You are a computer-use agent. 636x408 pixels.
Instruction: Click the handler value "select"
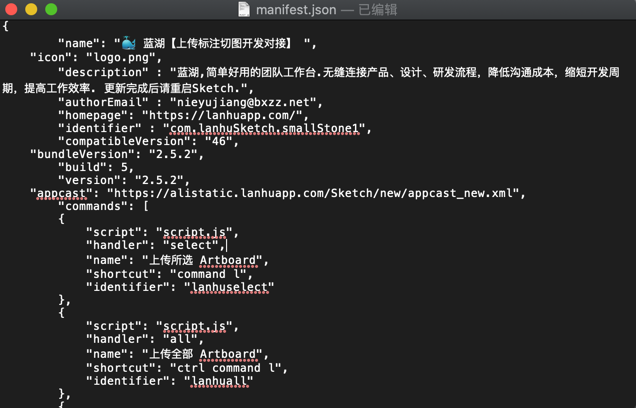[191, 245]
